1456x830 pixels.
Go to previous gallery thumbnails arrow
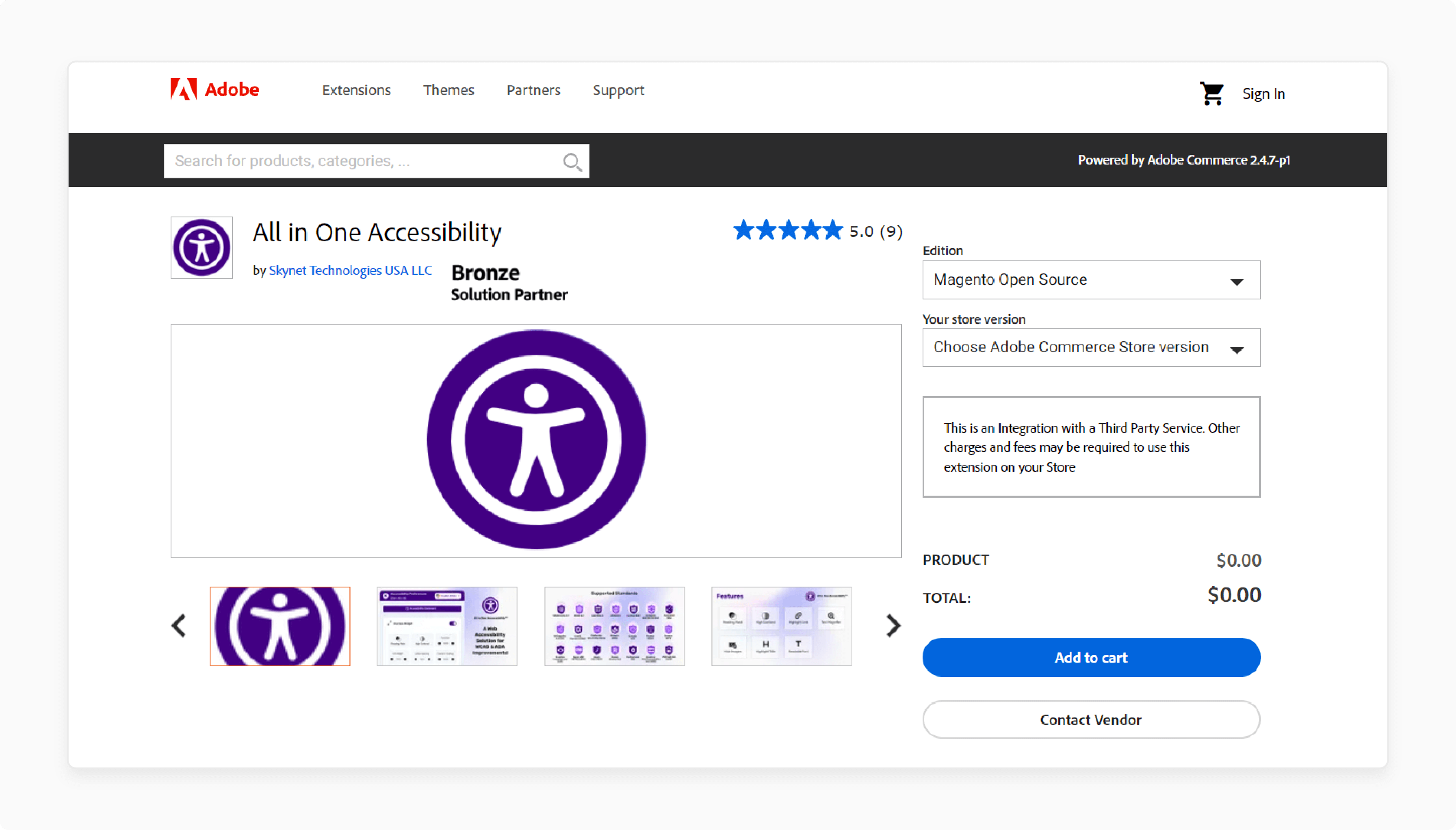point(179,625)
